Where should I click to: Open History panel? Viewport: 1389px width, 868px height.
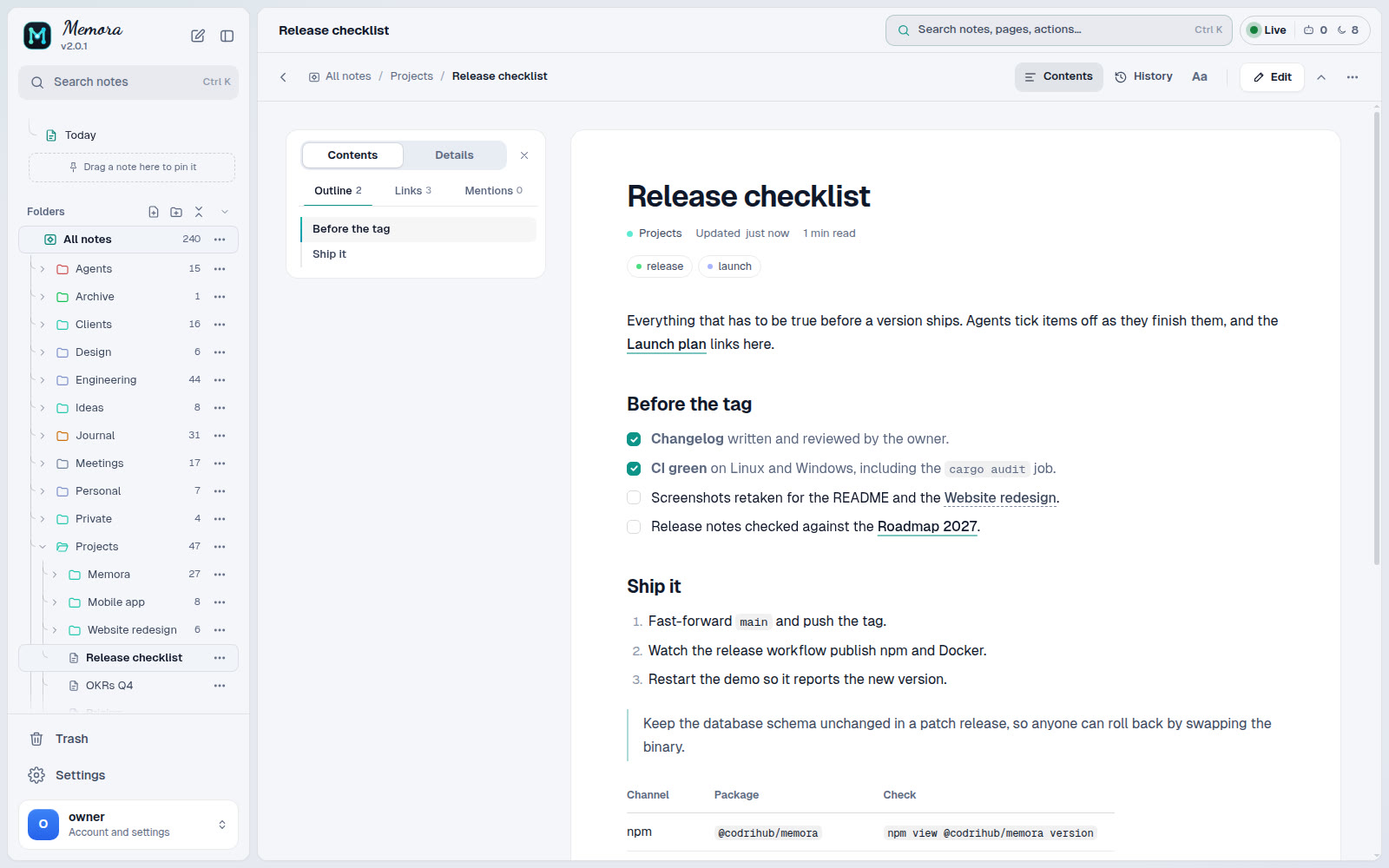(1143, 76)
